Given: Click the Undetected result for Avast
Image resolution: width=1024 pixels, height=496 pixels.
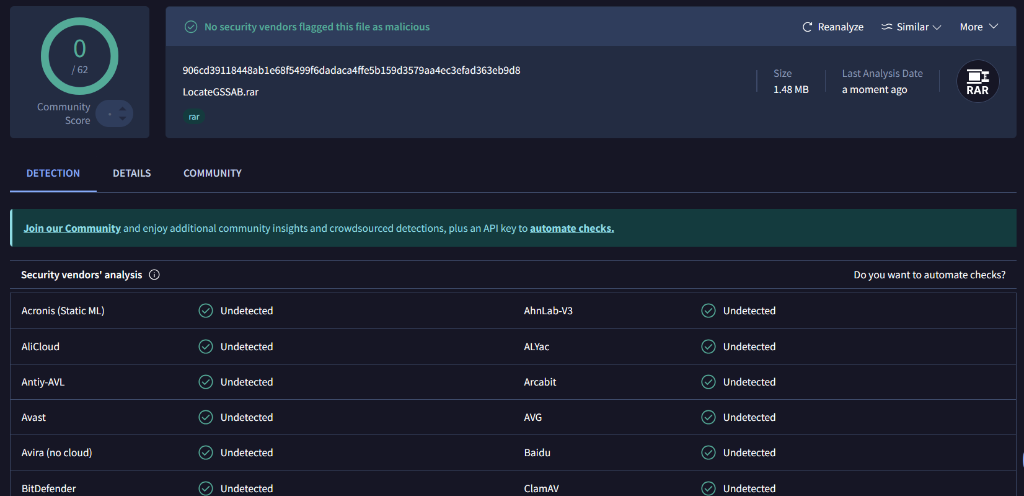Looking at the screenshot, I should tap(247, 417).
